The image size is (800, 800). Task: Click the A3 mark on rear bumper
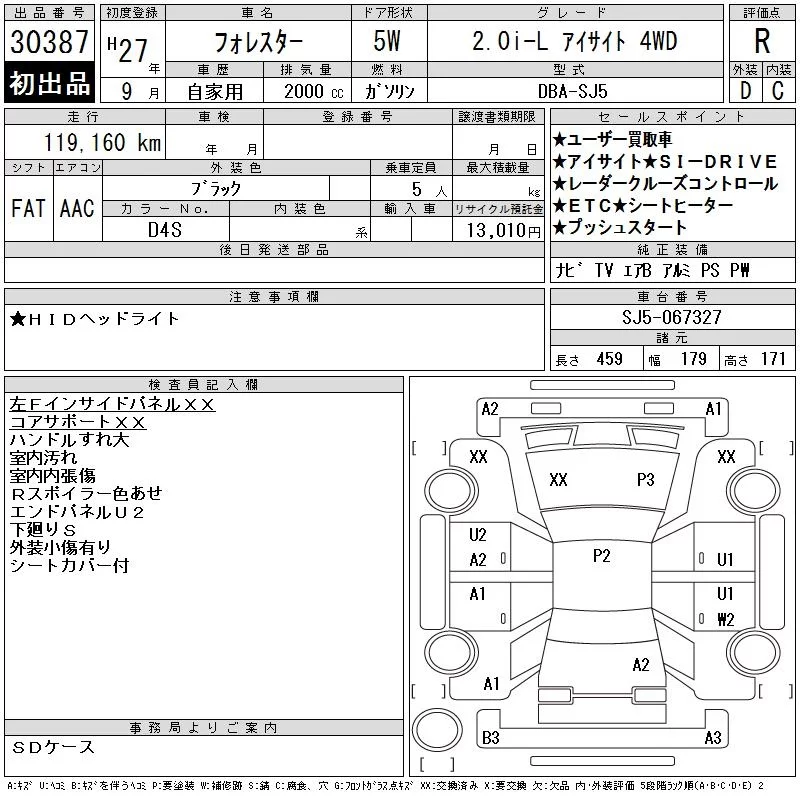[713, 737]
